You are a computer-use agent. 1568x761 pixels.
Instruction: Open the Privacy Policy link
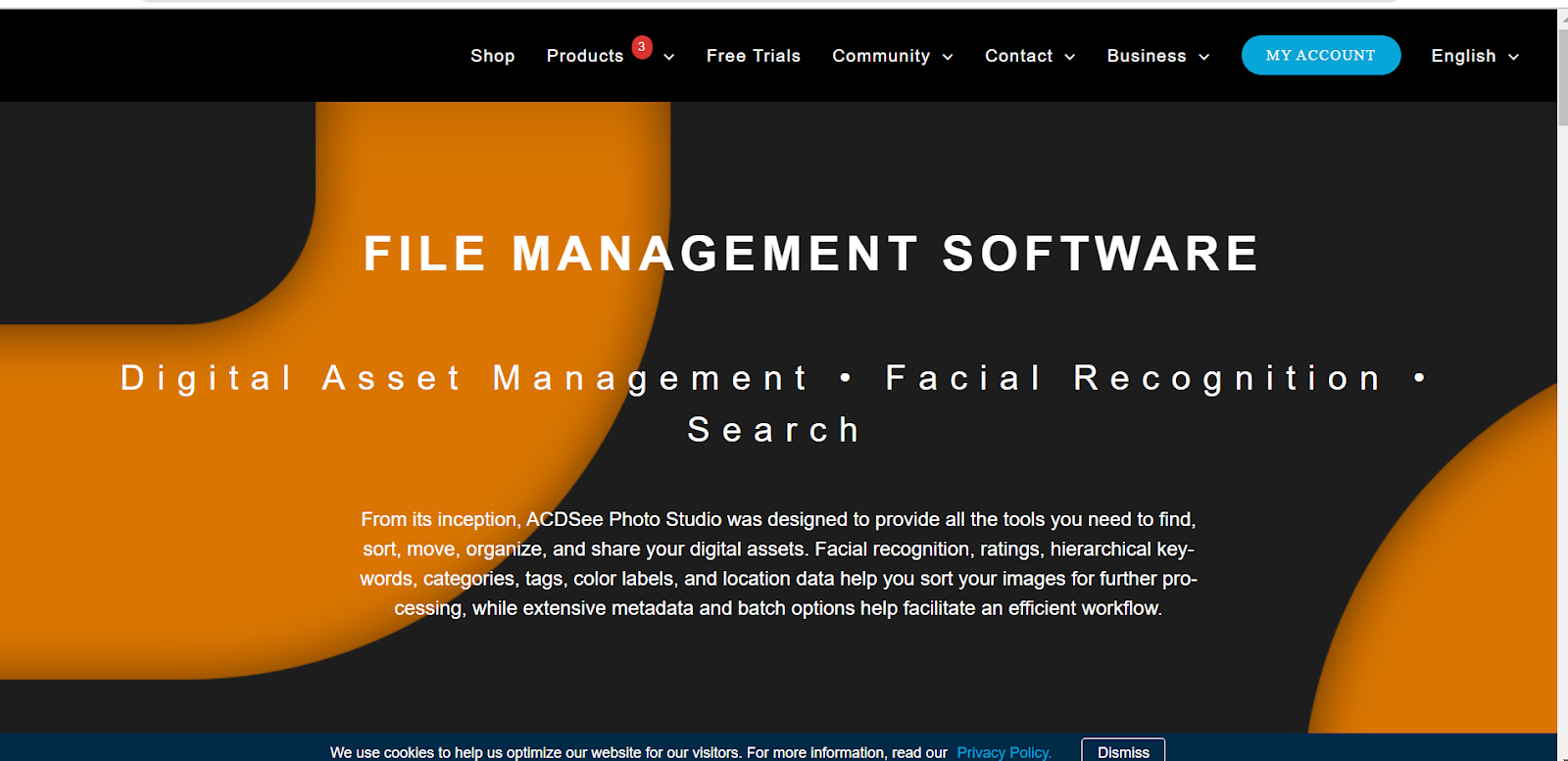1004,752
